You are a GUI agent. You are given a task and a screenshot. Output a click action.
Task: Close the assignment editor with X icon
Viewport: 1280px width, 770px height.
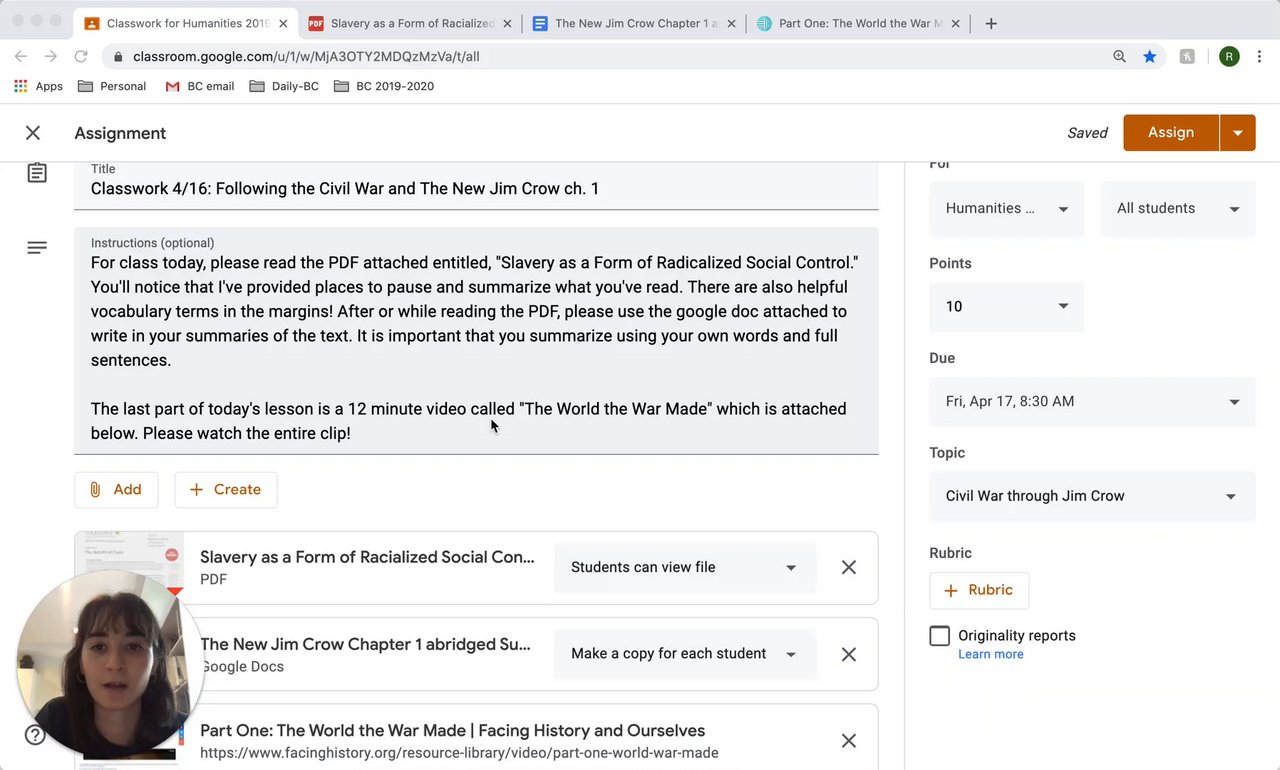pos(33,133)
